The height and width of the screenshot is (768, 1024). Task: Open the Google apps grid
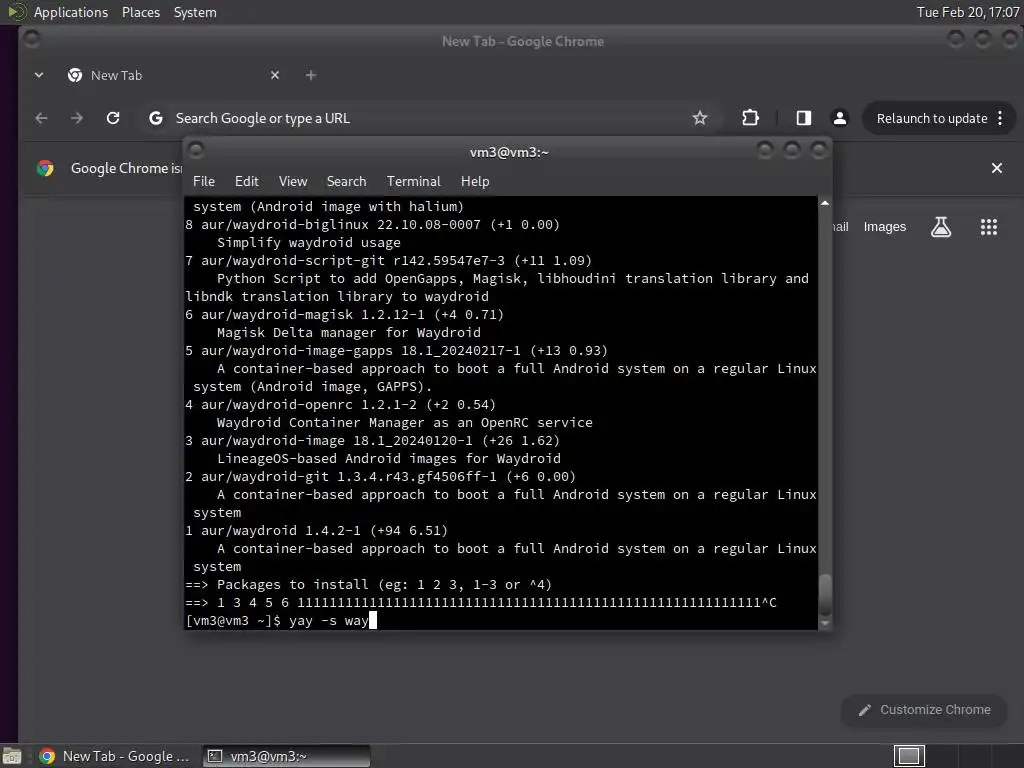(x=989, y=227)
